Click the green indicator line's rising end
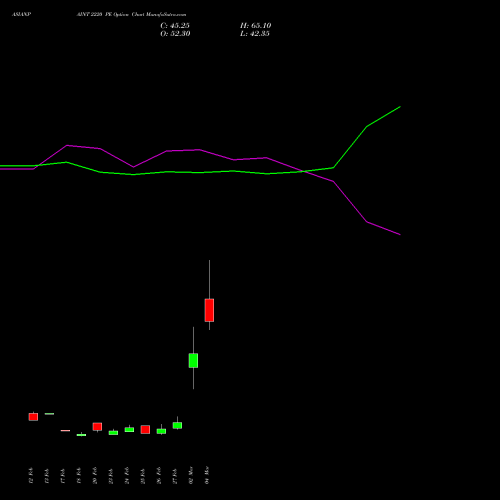Screen dimensions: 500x500 pyautogui.click(x=399, y=107)
